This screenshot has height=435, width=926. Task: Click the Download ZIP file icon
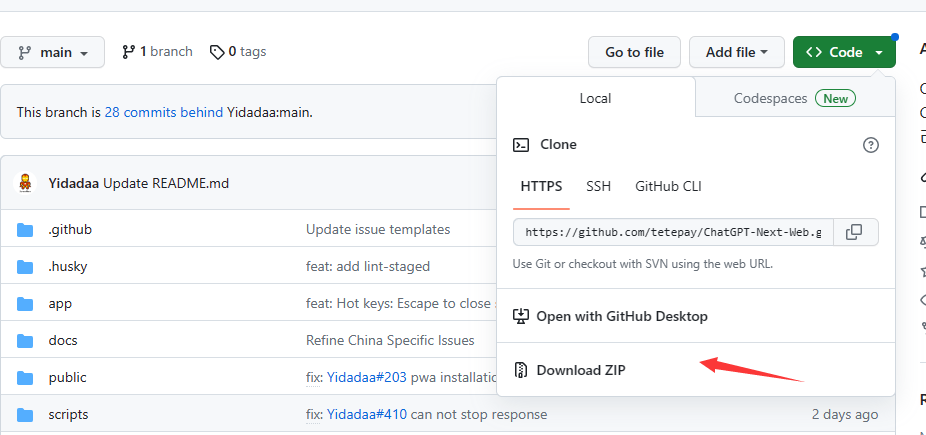click(x=520, y=370)
